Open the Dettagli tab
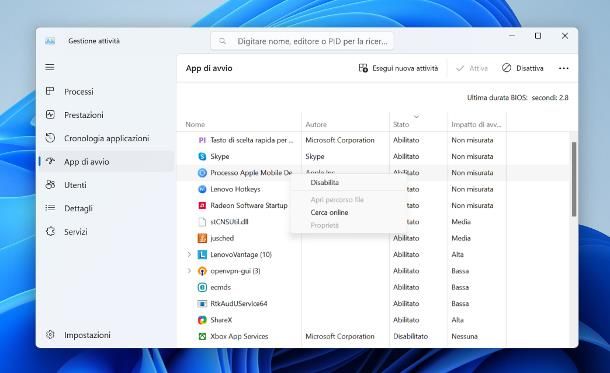The width and height of the screenshot is (610, 373). pos(106,208)
